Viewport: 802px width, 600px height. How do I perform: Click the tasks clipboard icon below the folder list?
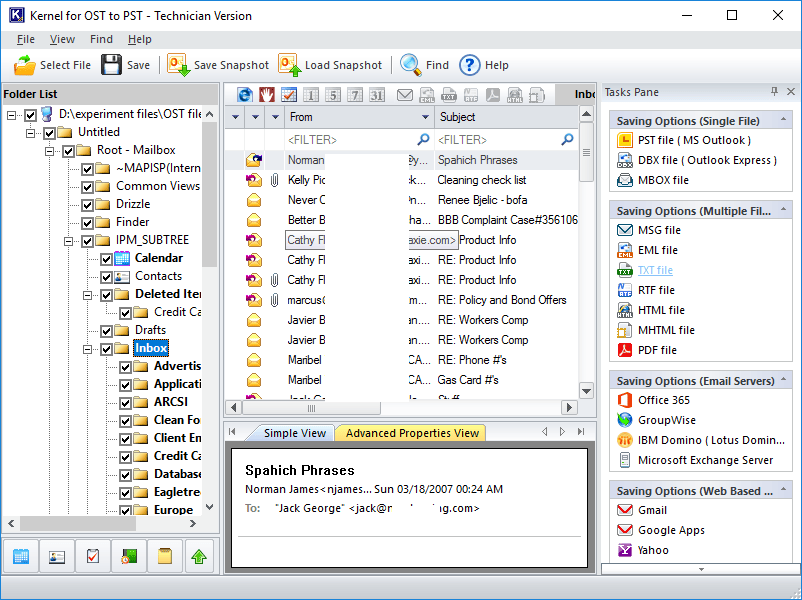[93, 556]
